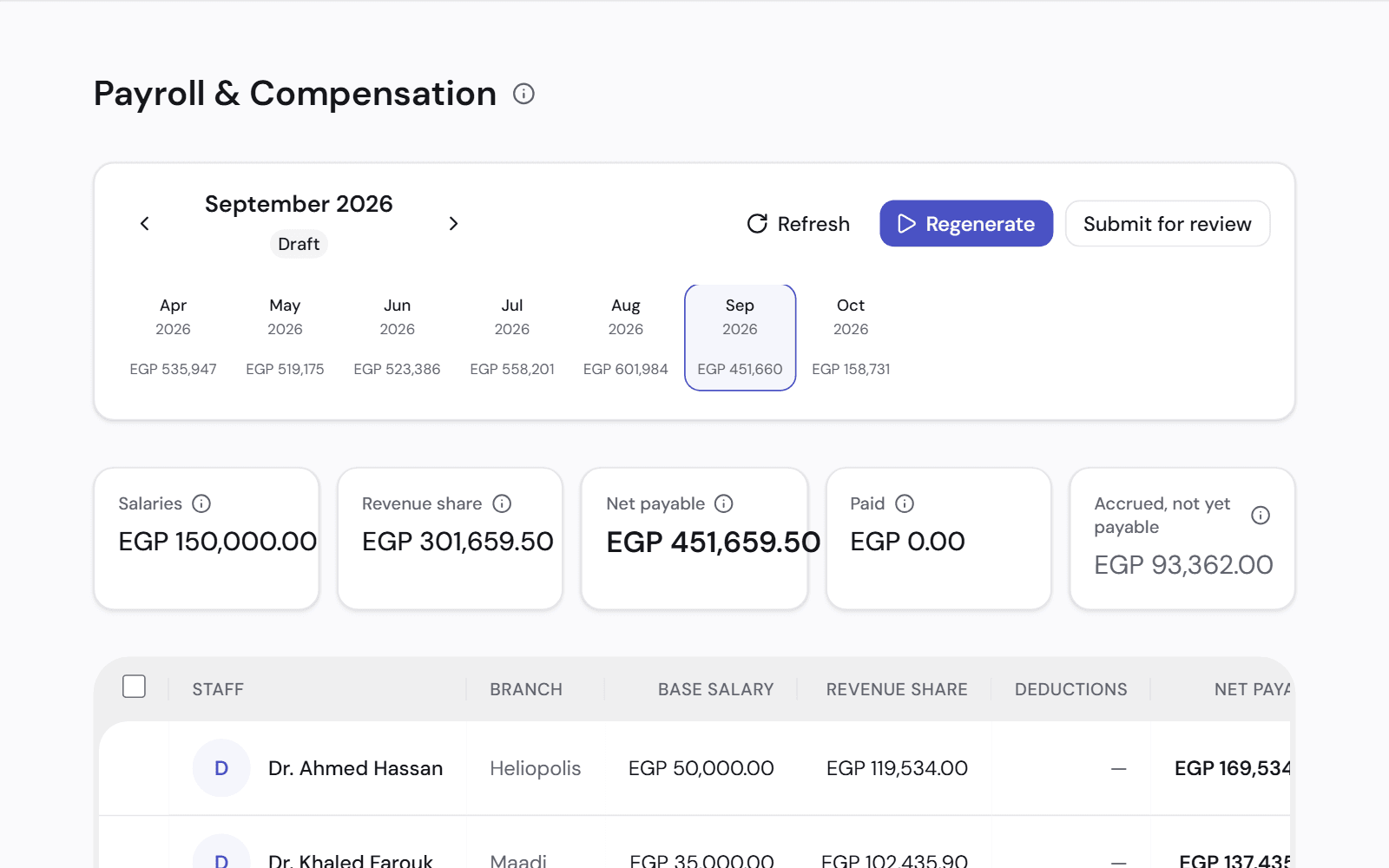
Task: Click the EGP 150,000.00 salaries value
Action: (218, 542)
